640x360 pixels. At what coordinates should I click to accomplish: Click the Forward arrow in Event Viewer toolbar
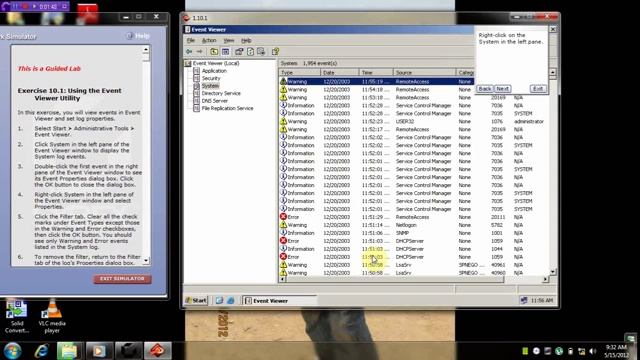pyautogui.click(x=199, y=51)
